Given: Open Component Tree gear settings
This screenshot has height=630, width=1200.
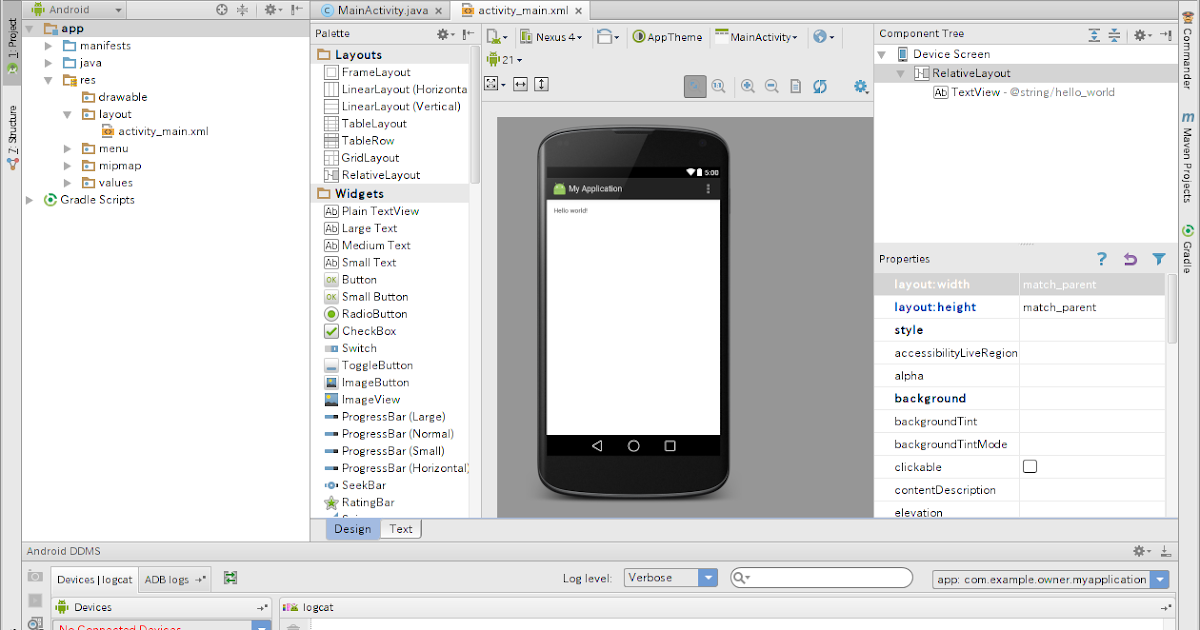Looking at the screenshot, I should click(x=1142, y=35).
